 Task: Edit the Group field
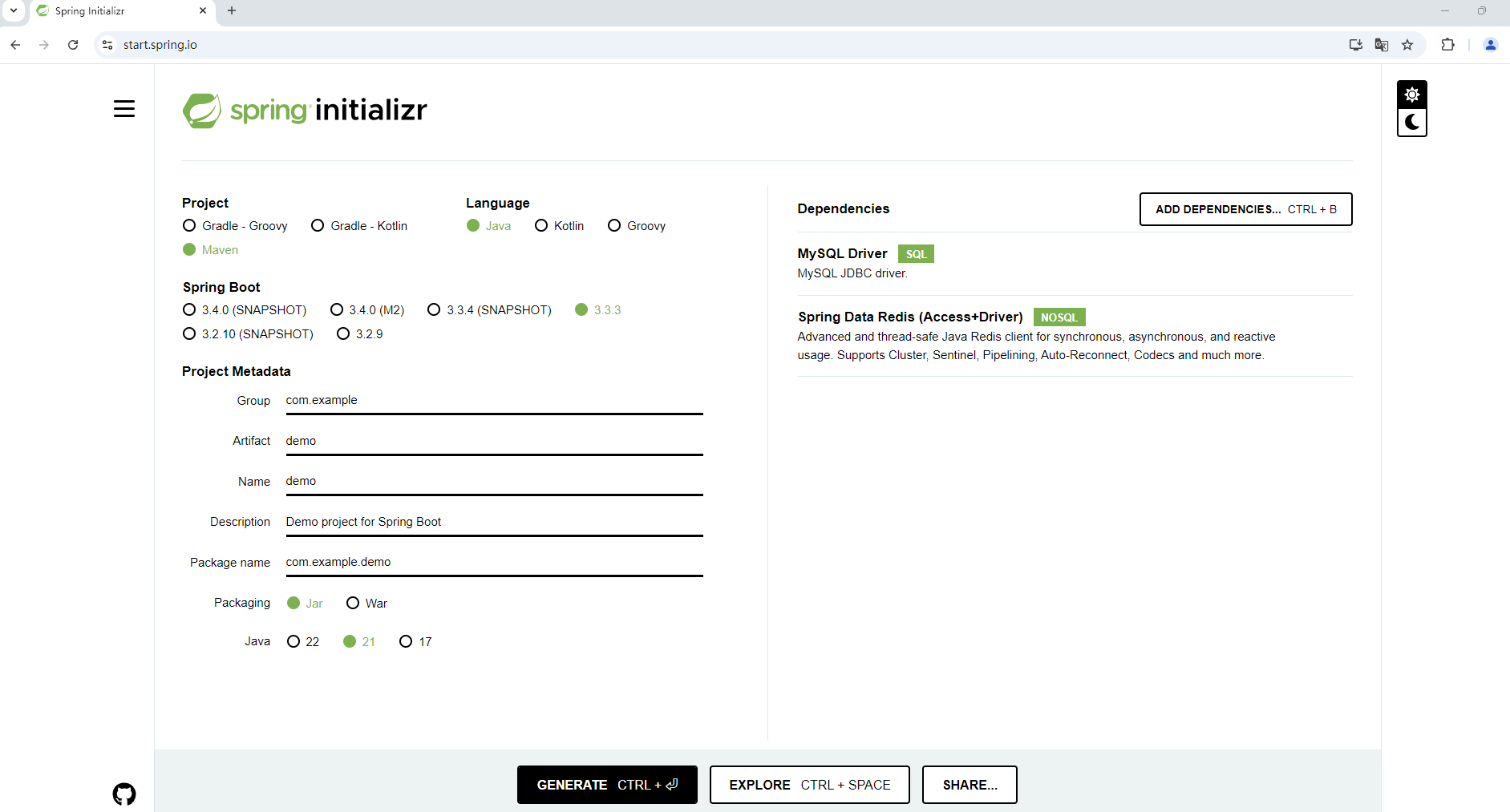click(494, 401)
